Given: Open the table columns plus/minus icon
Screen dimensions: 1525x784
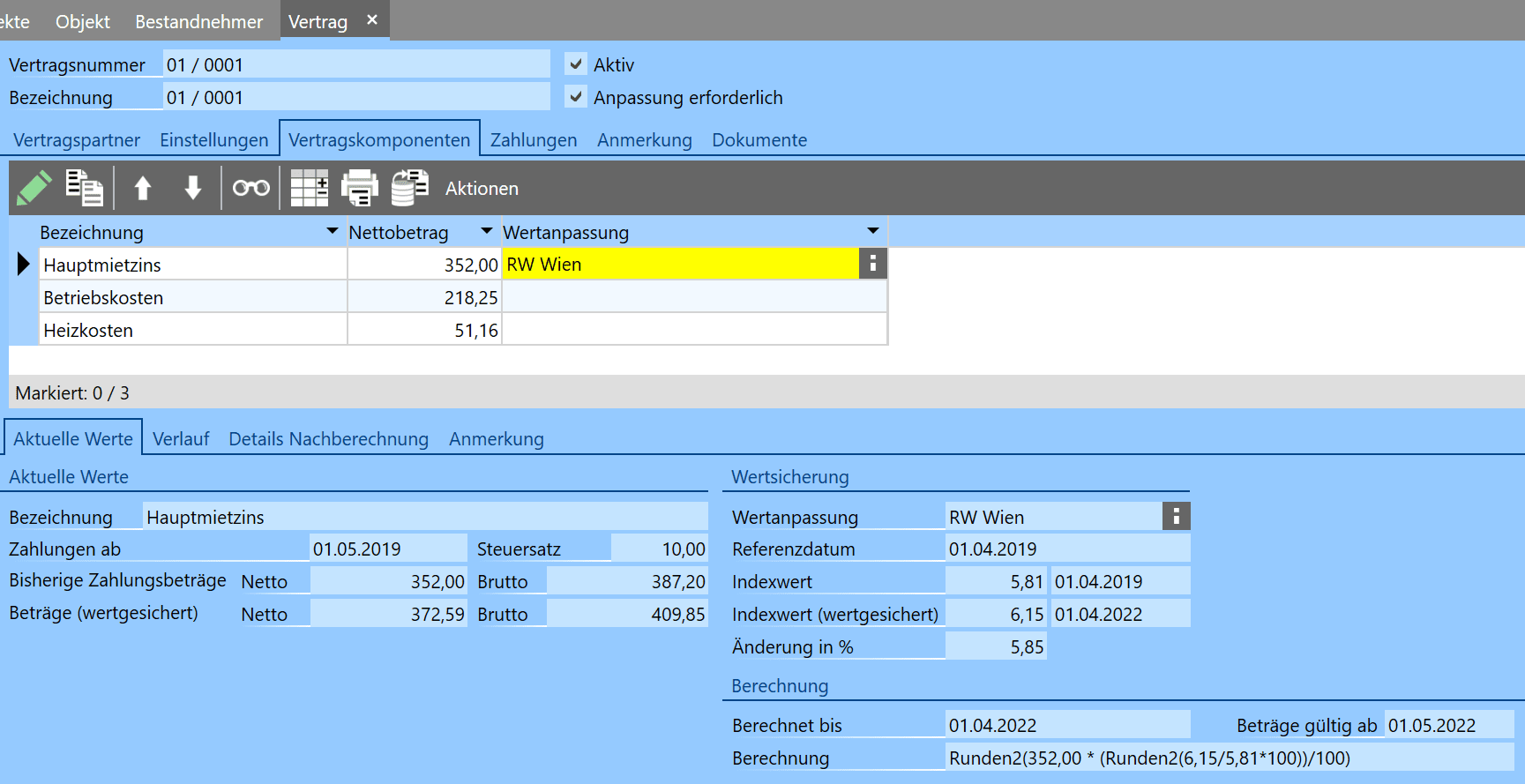Looking at the screenshot, I should [x=309, y=188].
